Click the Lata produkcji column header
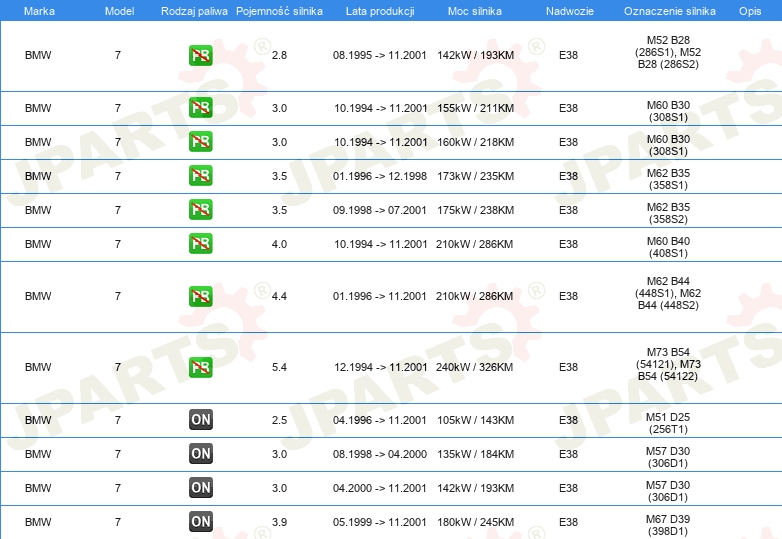Image resolution: width=782 pixels, height=539 pixels. tap(380, 11)
